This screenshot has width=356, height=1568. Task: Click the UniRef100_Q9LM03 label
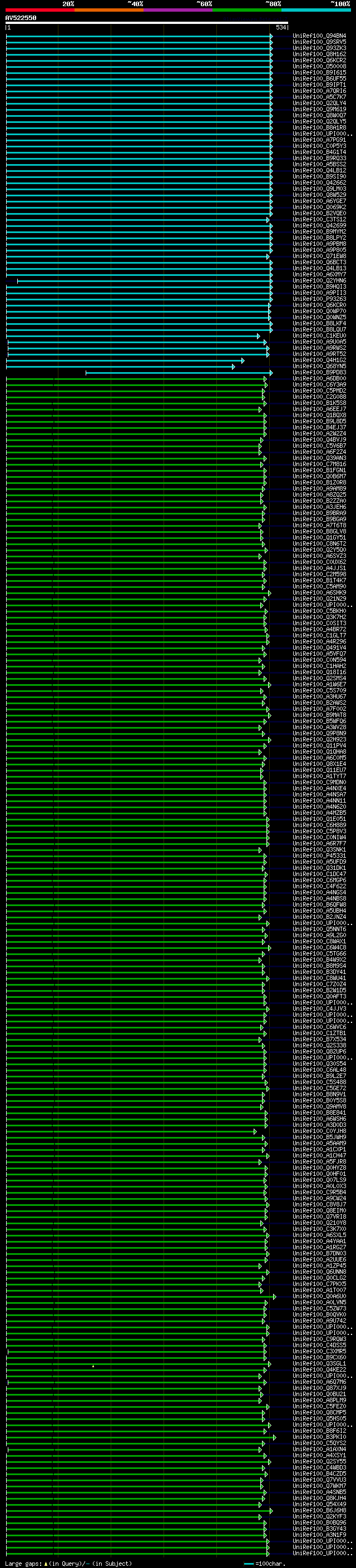coord(319,189)
